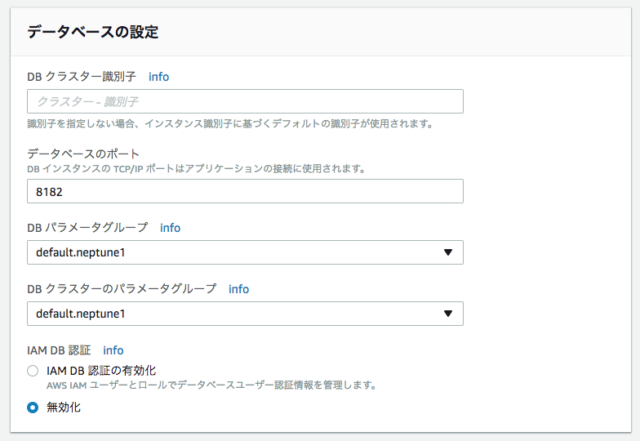Viewport: 640px width, 441px height.
Task: Click the 無効化 option label text
Action: point(63,408)
